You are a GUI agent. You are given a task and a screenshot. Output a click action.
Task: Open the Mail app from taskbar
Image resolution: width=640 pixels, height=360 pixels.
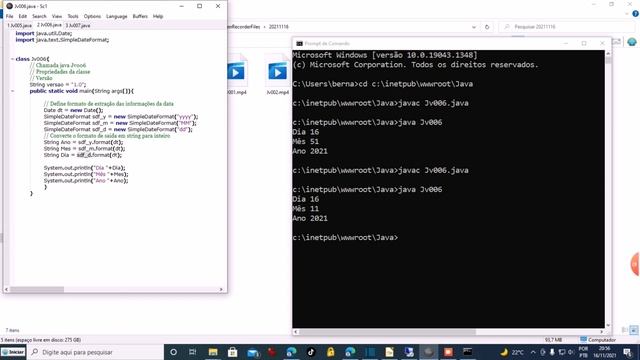pos(253,352)
